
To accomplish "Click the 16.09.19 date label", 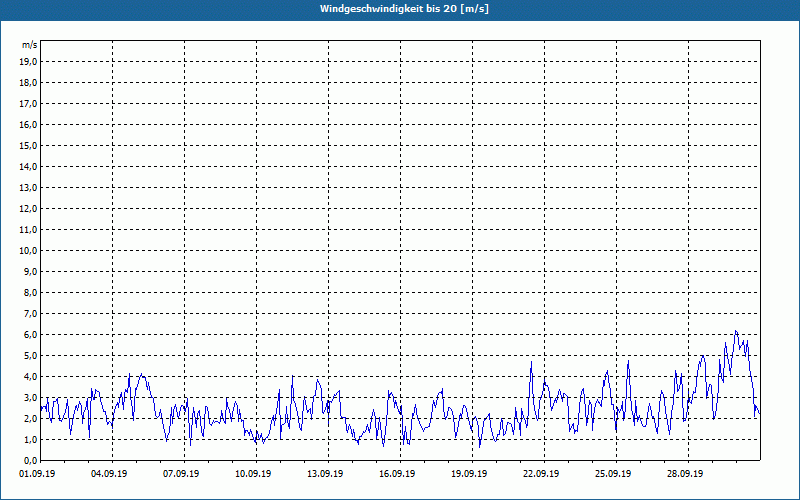I will (397, 473).
